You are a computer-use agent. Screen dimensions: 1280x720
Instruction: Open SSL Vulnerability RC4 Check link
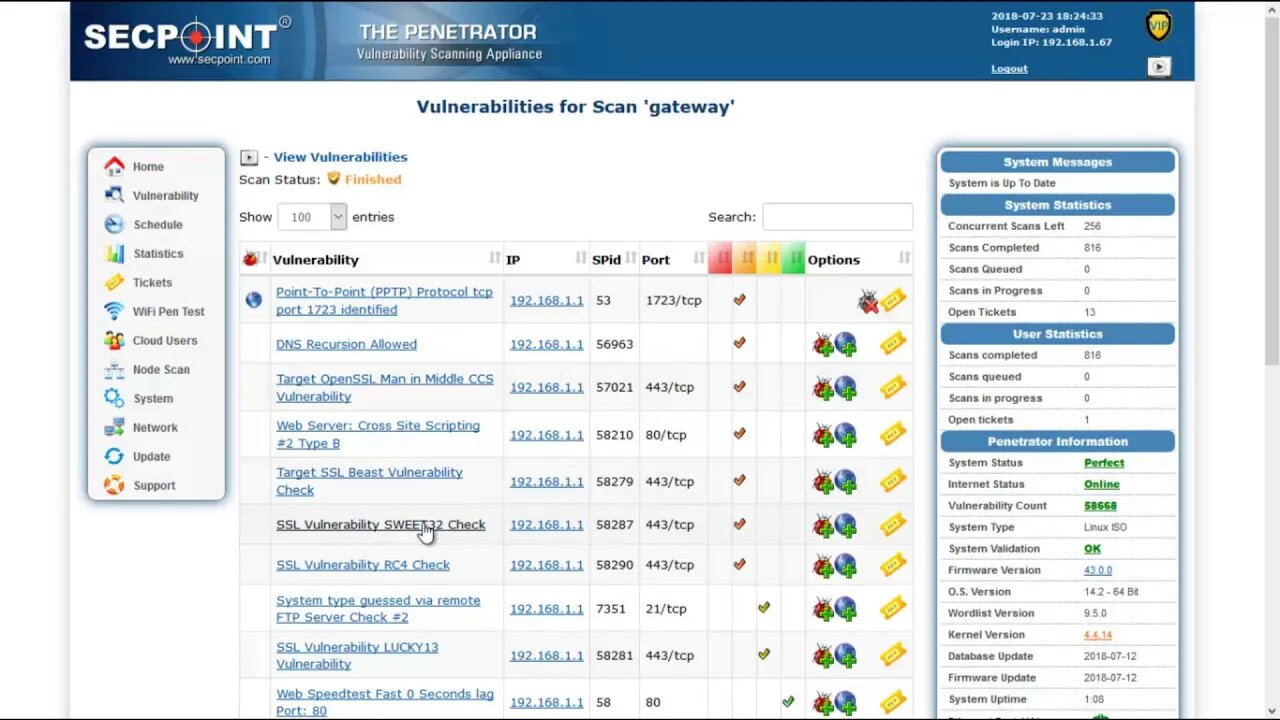tap(363, 565)
